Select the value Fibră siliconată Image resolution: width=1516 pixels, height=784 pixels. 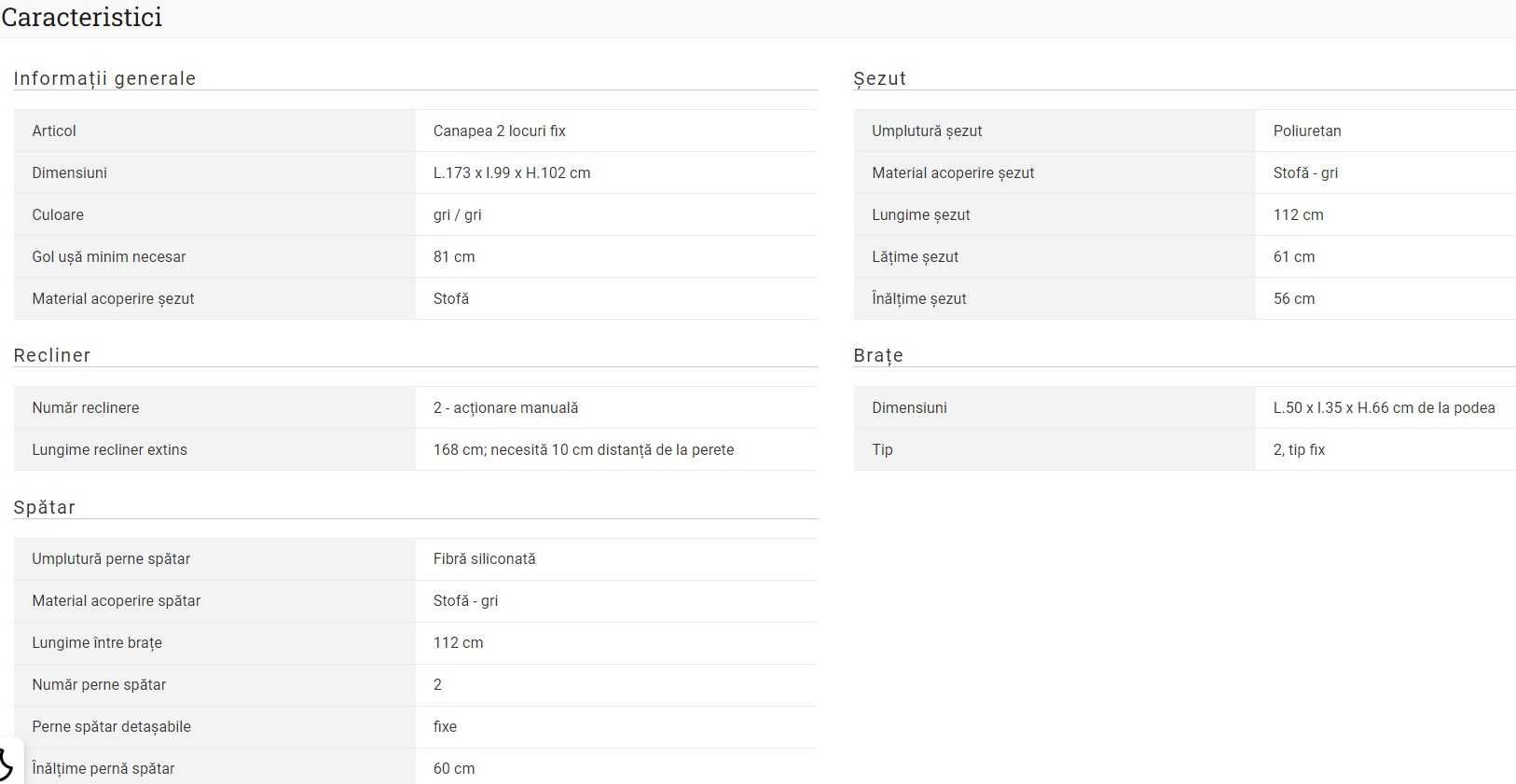pyautogui.click(x=484, y=558)
